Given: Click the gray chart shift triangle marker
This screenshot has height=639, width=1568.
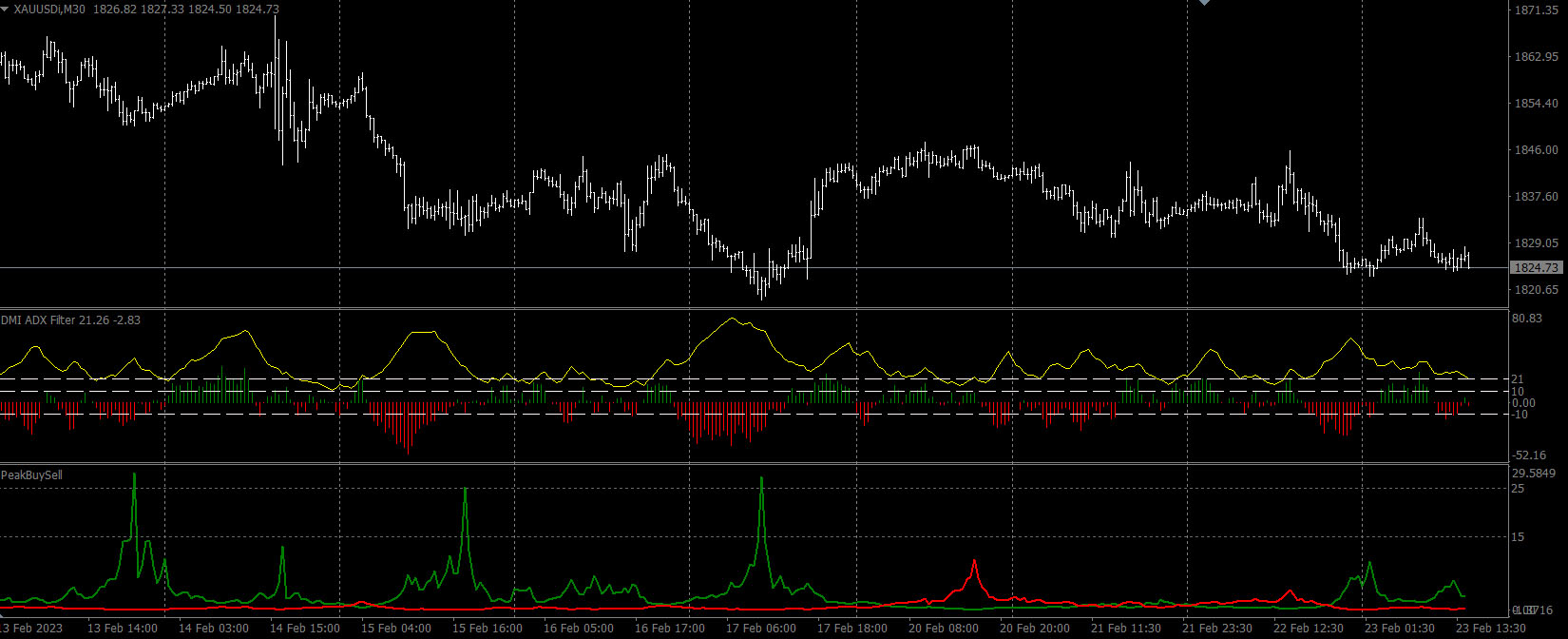Looking at the screenshot, I should click(1205, 3).
